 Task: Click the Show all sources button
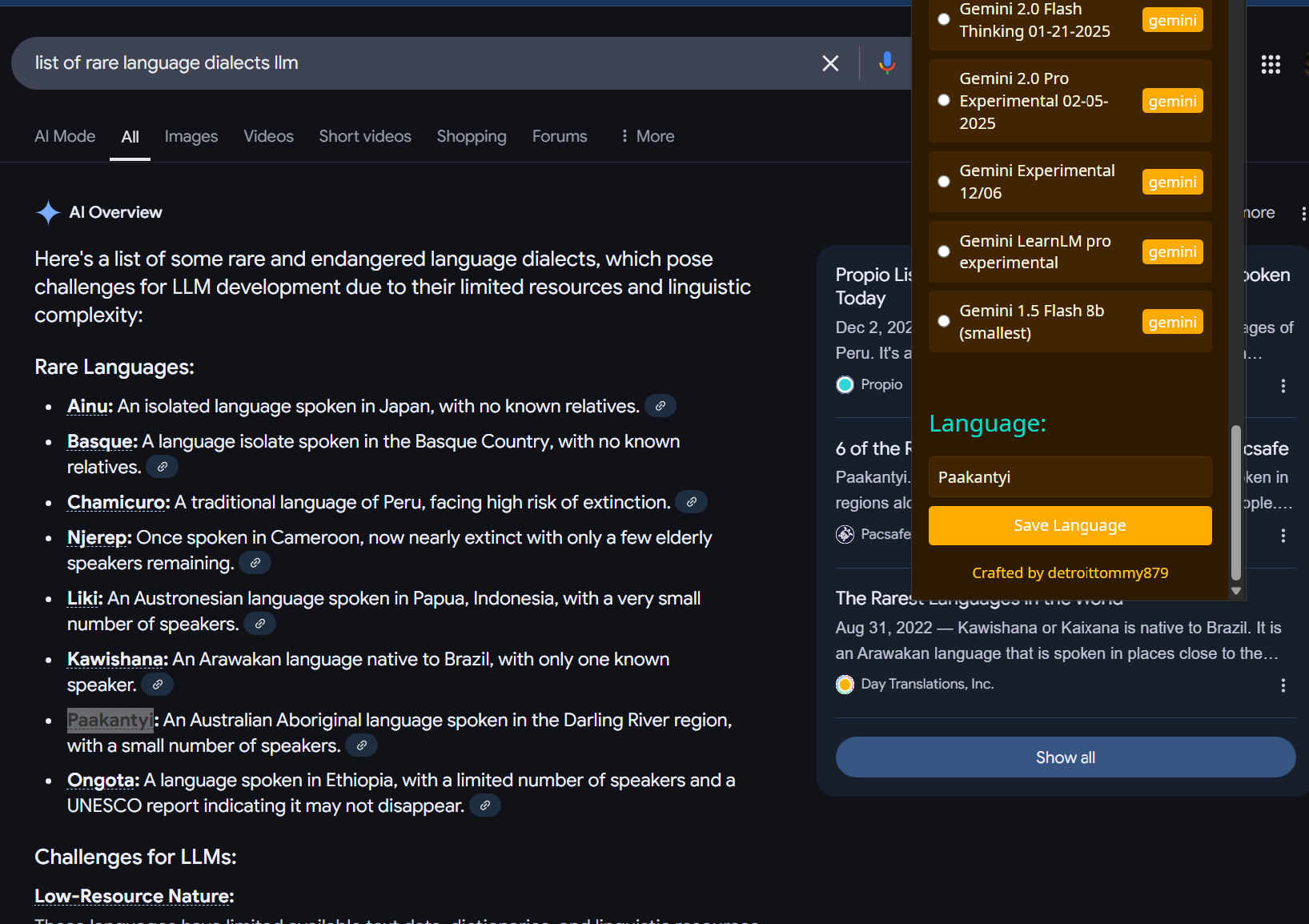click(1066, 757)
